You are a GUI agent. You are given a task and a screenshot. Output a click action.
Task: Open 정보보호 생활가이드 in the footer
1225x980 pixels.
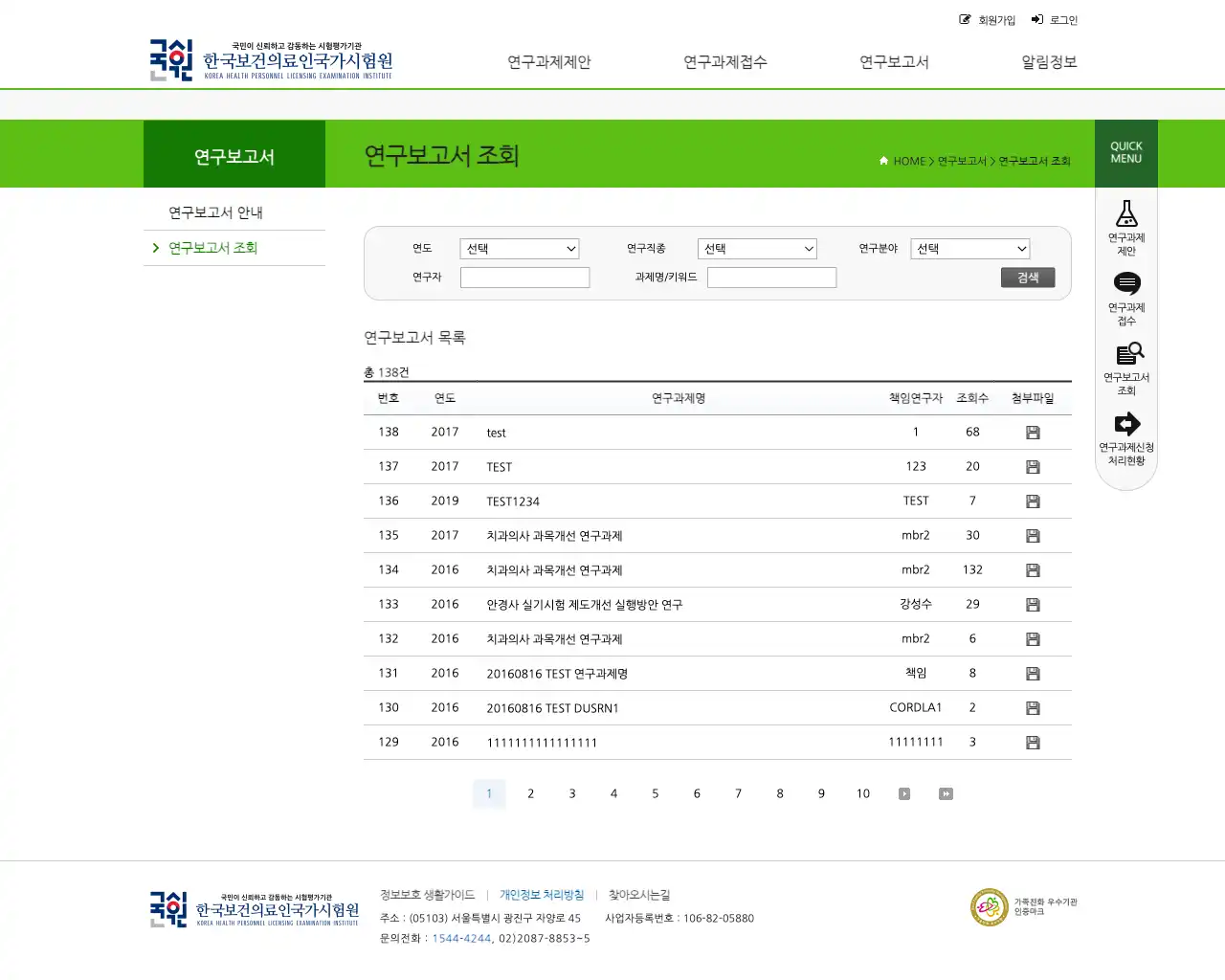pyautogui.click(x=427, y=895)
